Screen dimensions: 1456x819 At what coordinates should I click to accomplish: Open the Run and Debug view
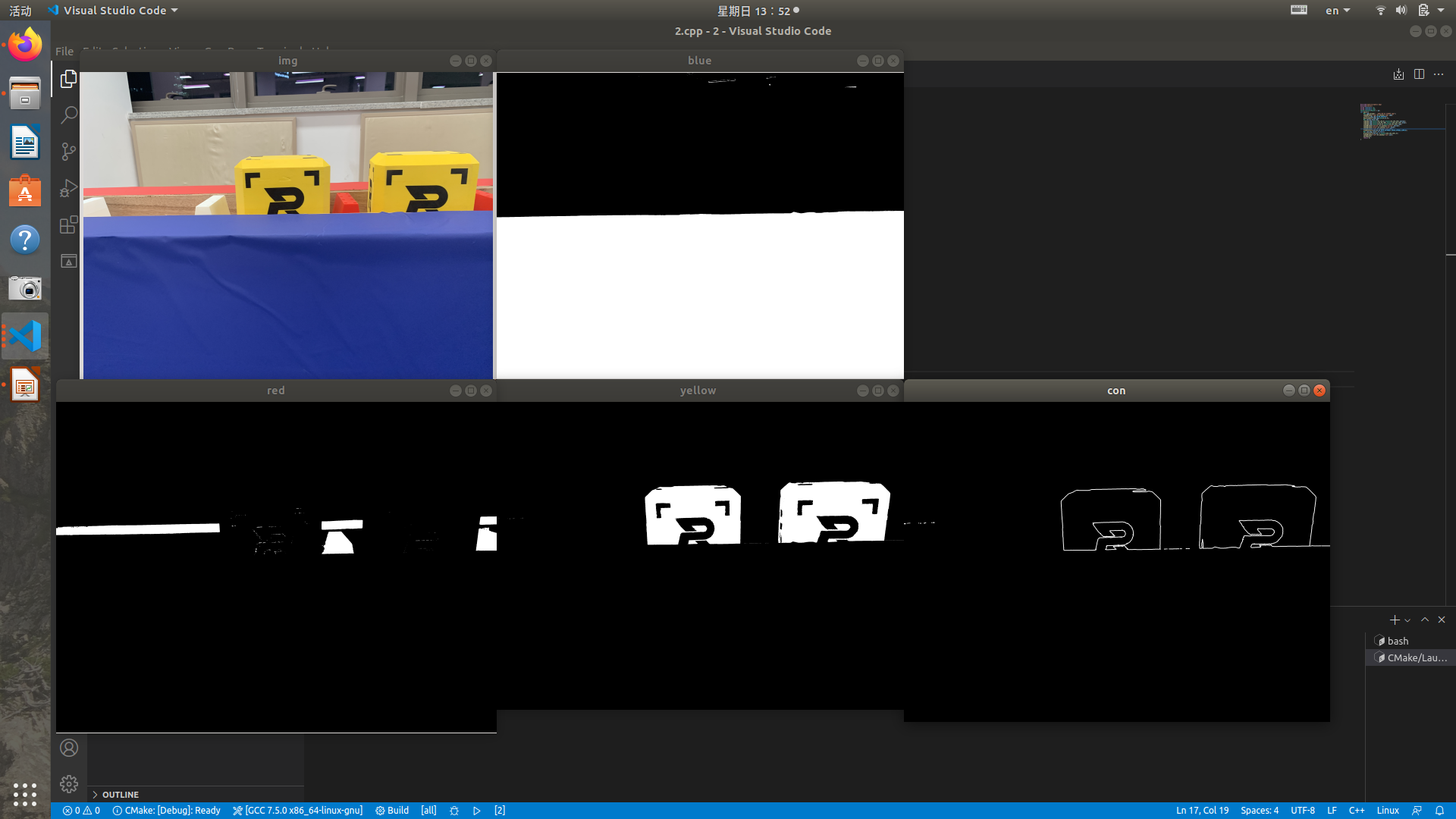pos(68,188)
